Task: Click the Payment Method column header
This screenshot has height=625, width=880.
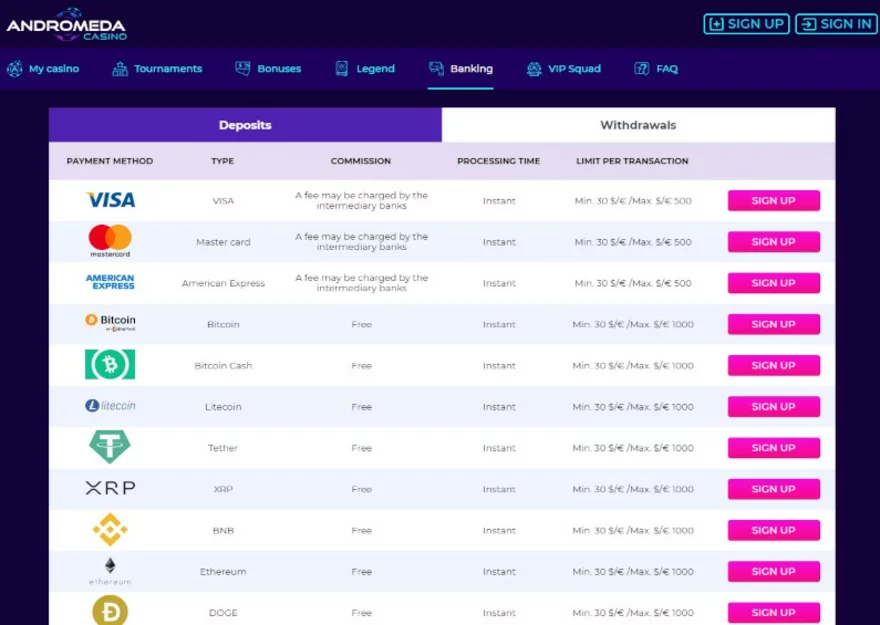Action: pyautogui.click(x=110, y=161)
